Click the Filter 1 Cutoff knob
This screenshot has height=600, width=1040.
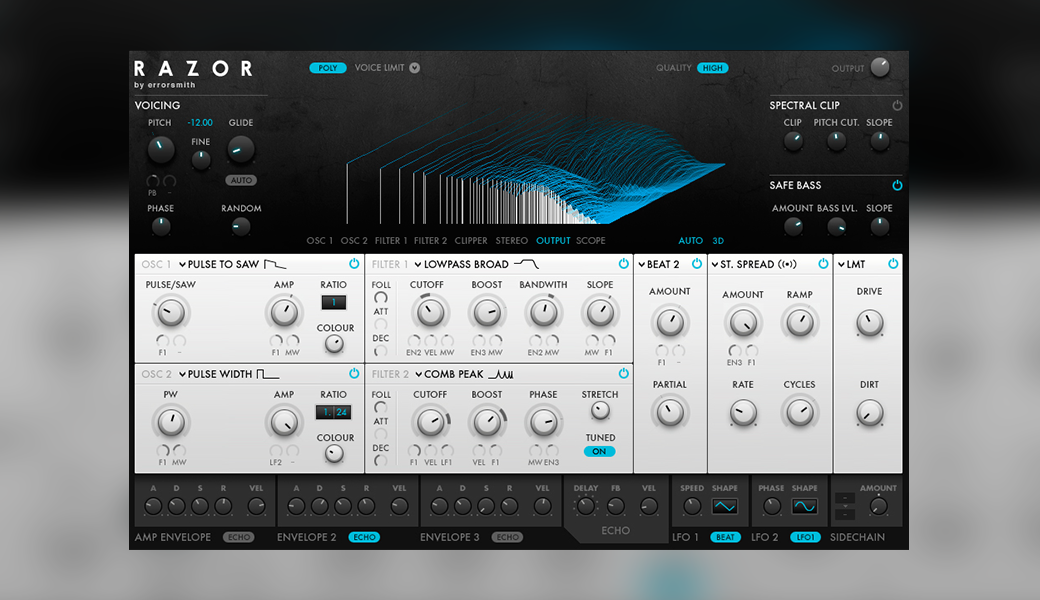[430, 312]
